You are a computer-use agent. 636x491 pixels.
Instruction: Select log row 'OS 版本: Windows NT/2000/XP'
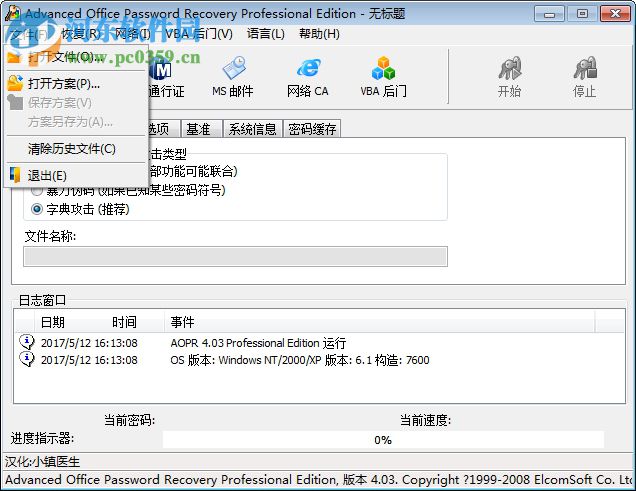[x=320, y=360]
